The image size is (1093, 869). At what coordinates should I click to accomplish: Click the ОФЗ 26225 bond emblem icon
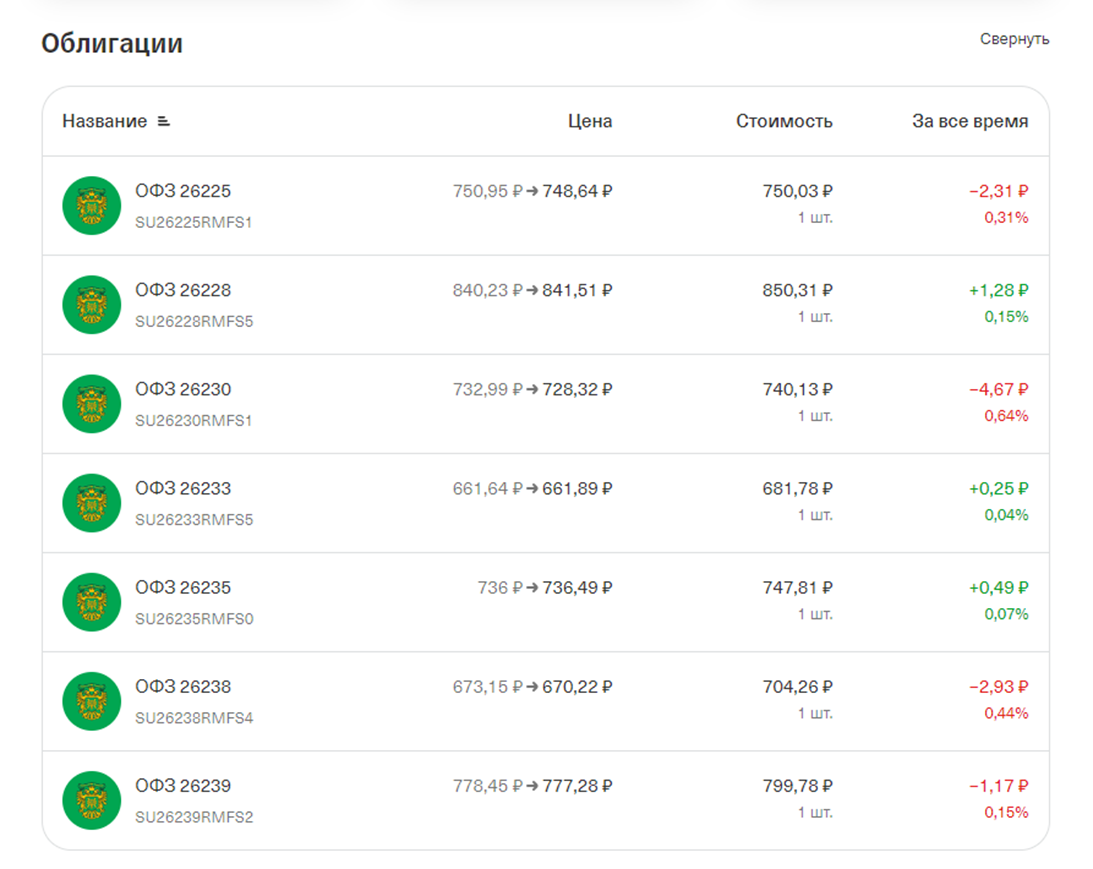point(91,205)
